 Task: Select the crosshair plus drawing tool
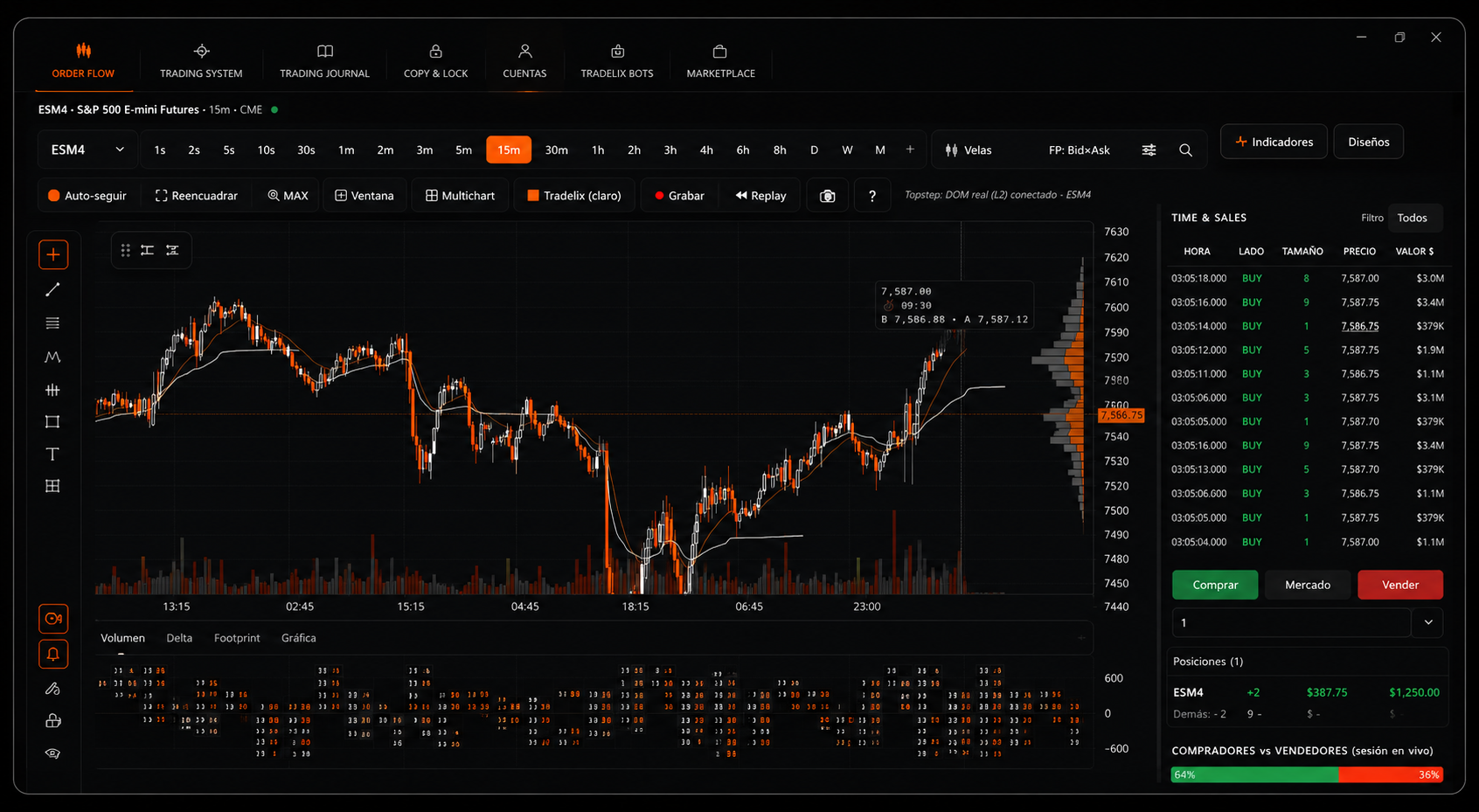pos(53,254)
